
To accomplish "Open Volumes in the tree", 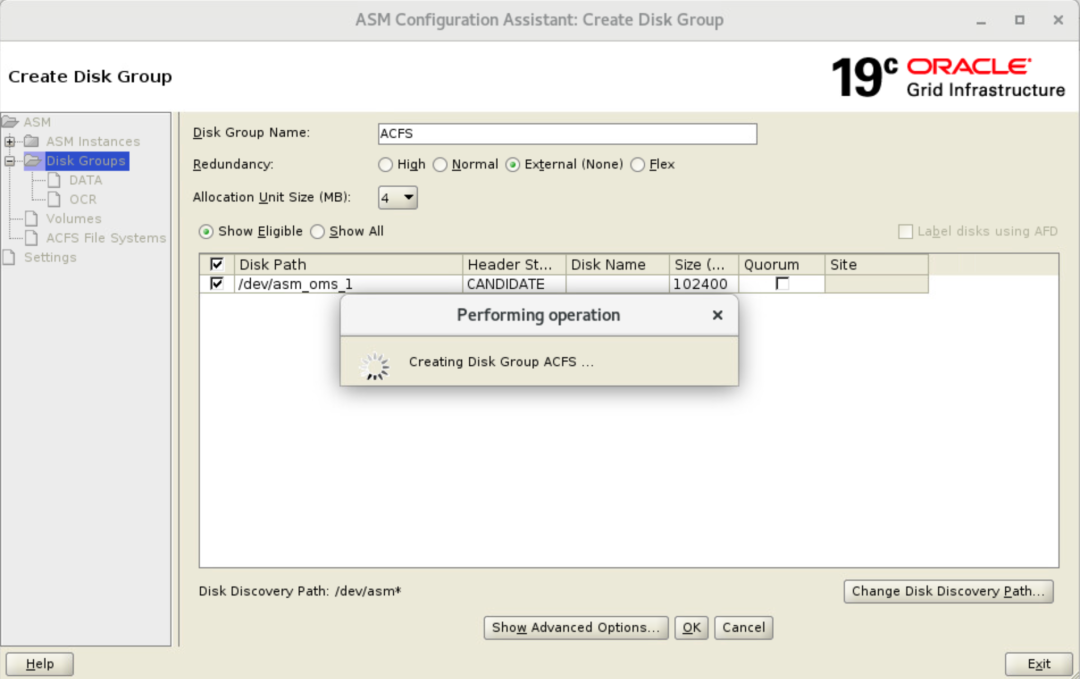I will click(74, 218).
